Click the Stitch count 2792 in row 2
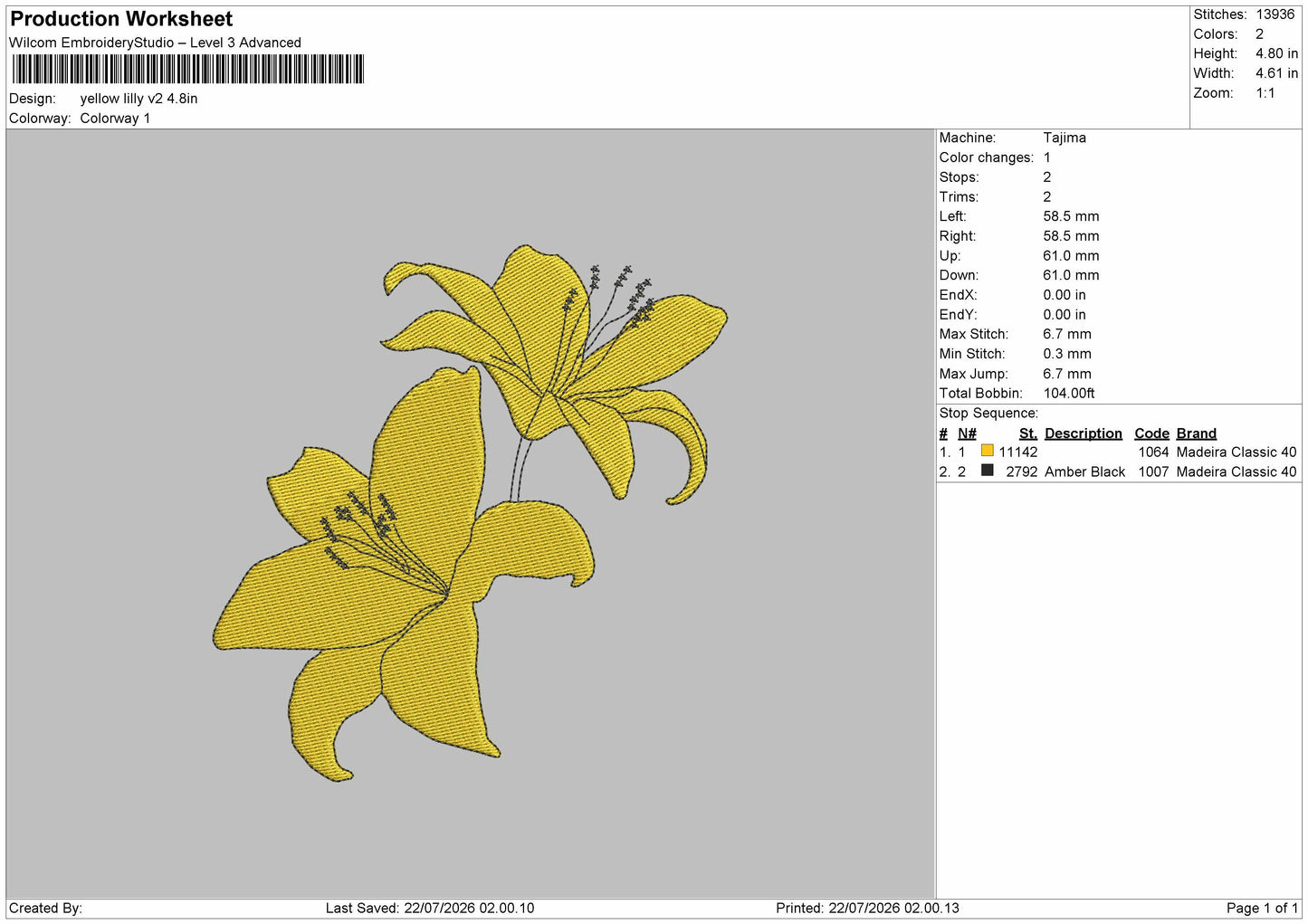The image size is (1308, 924). 1021,472
